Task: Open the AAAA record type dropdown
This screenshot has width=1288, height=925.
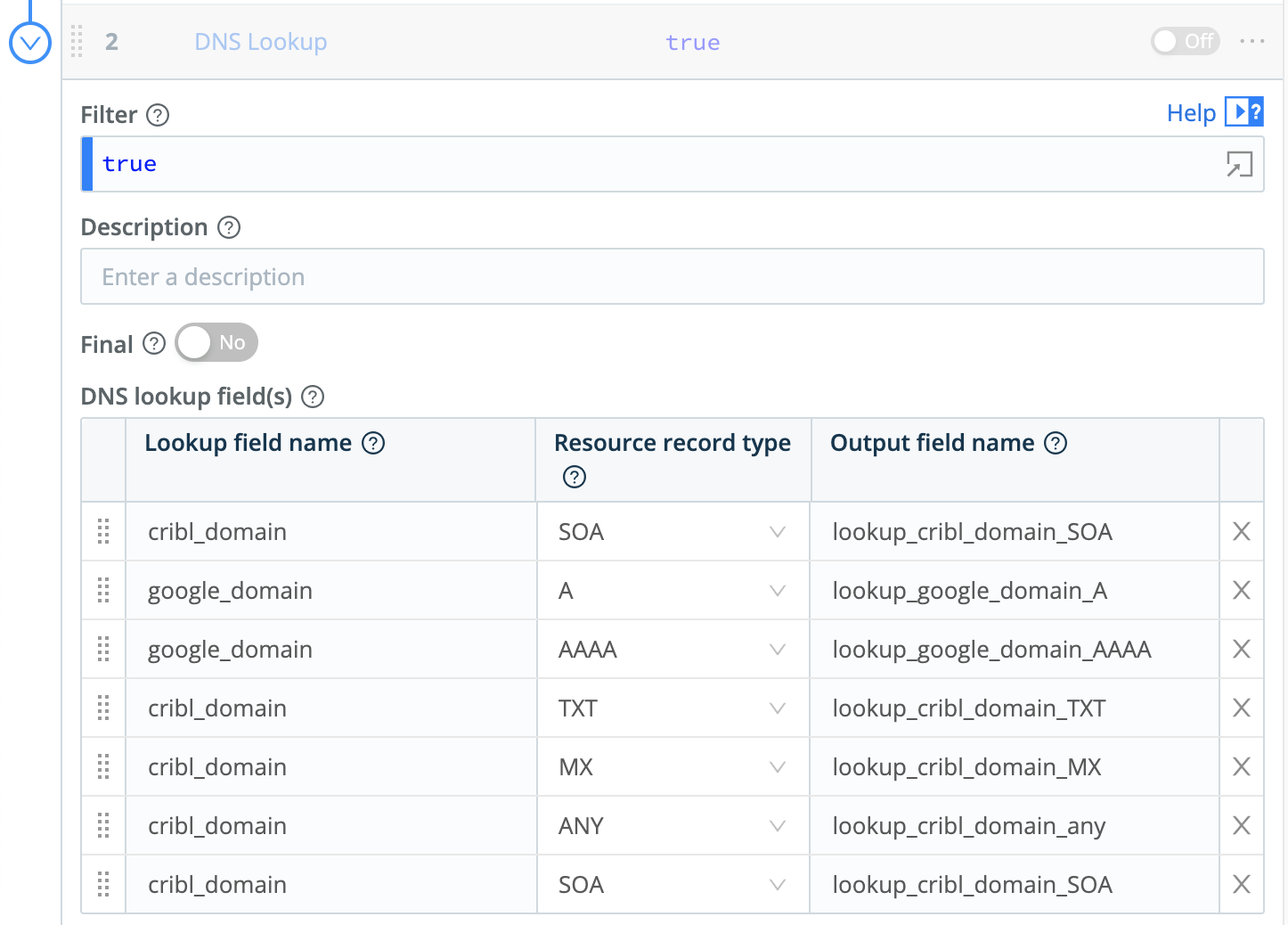Action: pos(777,649)
